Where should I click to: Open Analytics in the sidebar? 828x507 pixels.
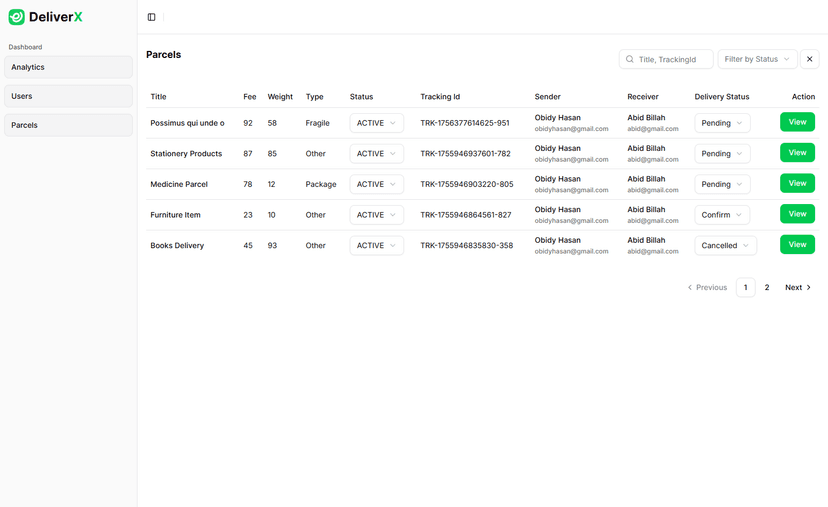[x=68, y=67]
